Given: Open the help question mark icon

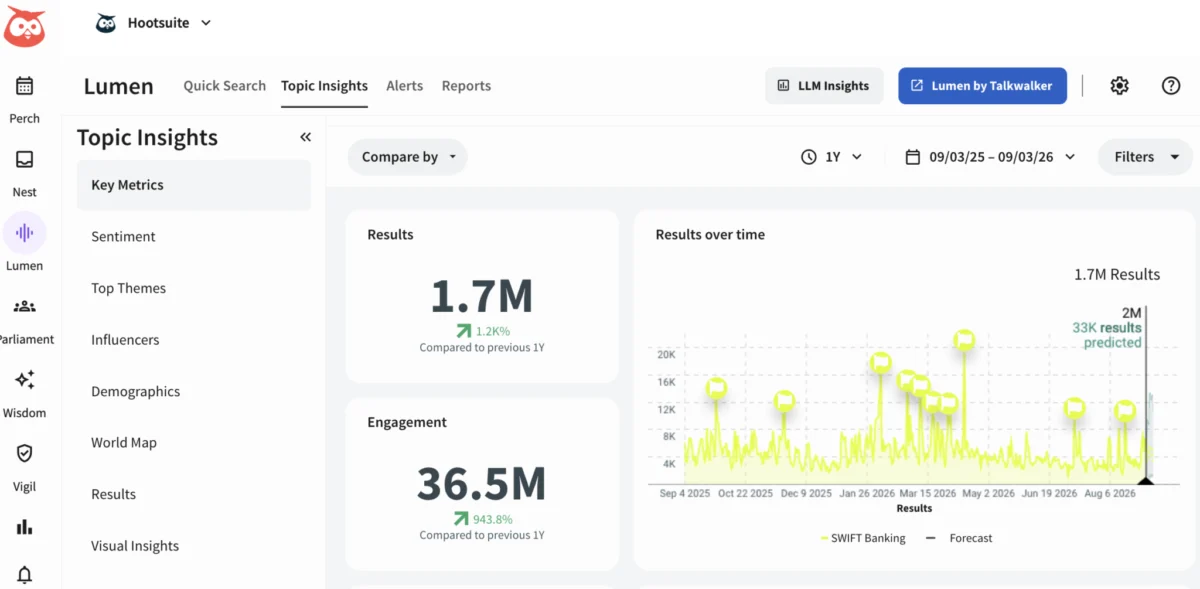Looking at the screenshot, I should tap(1171, 86).
